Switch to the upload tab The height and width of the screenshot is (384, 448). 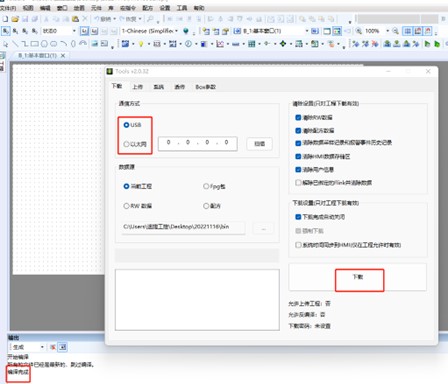point(137,87)
